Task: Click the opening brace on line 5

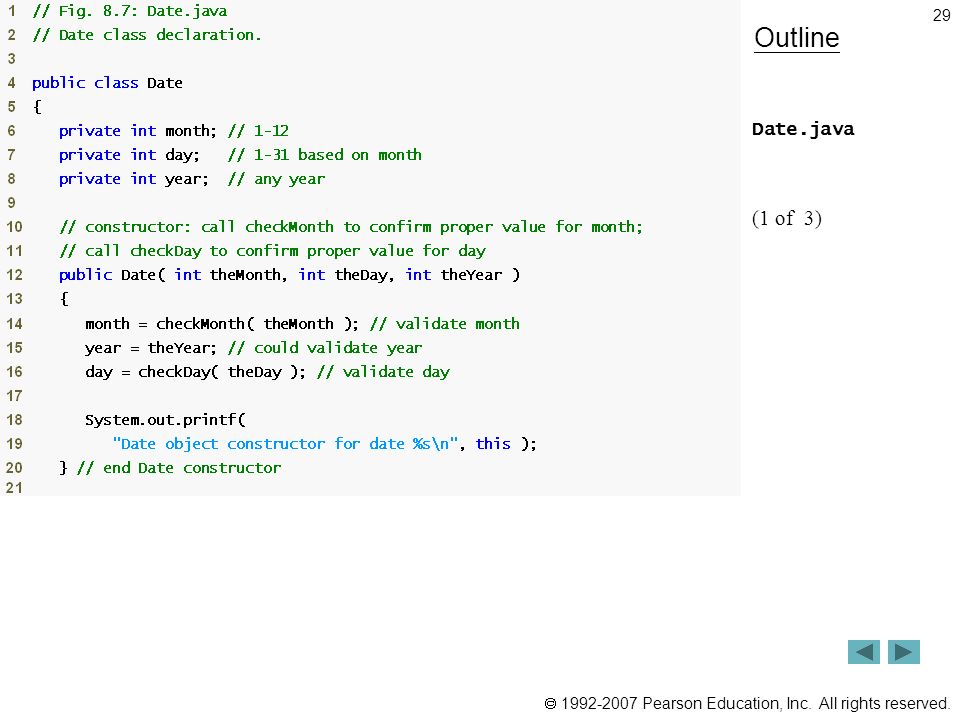Action: click(37, 107)
